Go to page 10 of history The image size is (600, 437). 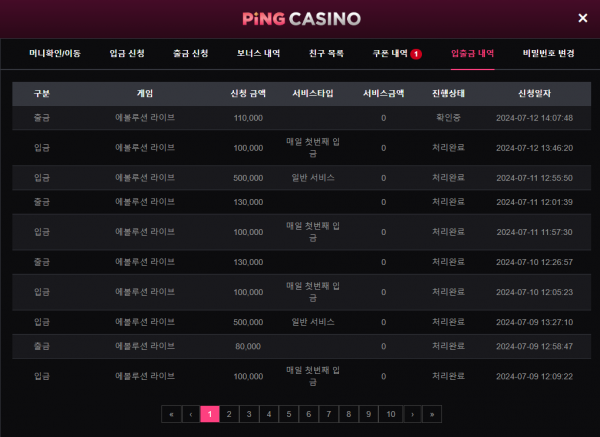coord(391,414)
